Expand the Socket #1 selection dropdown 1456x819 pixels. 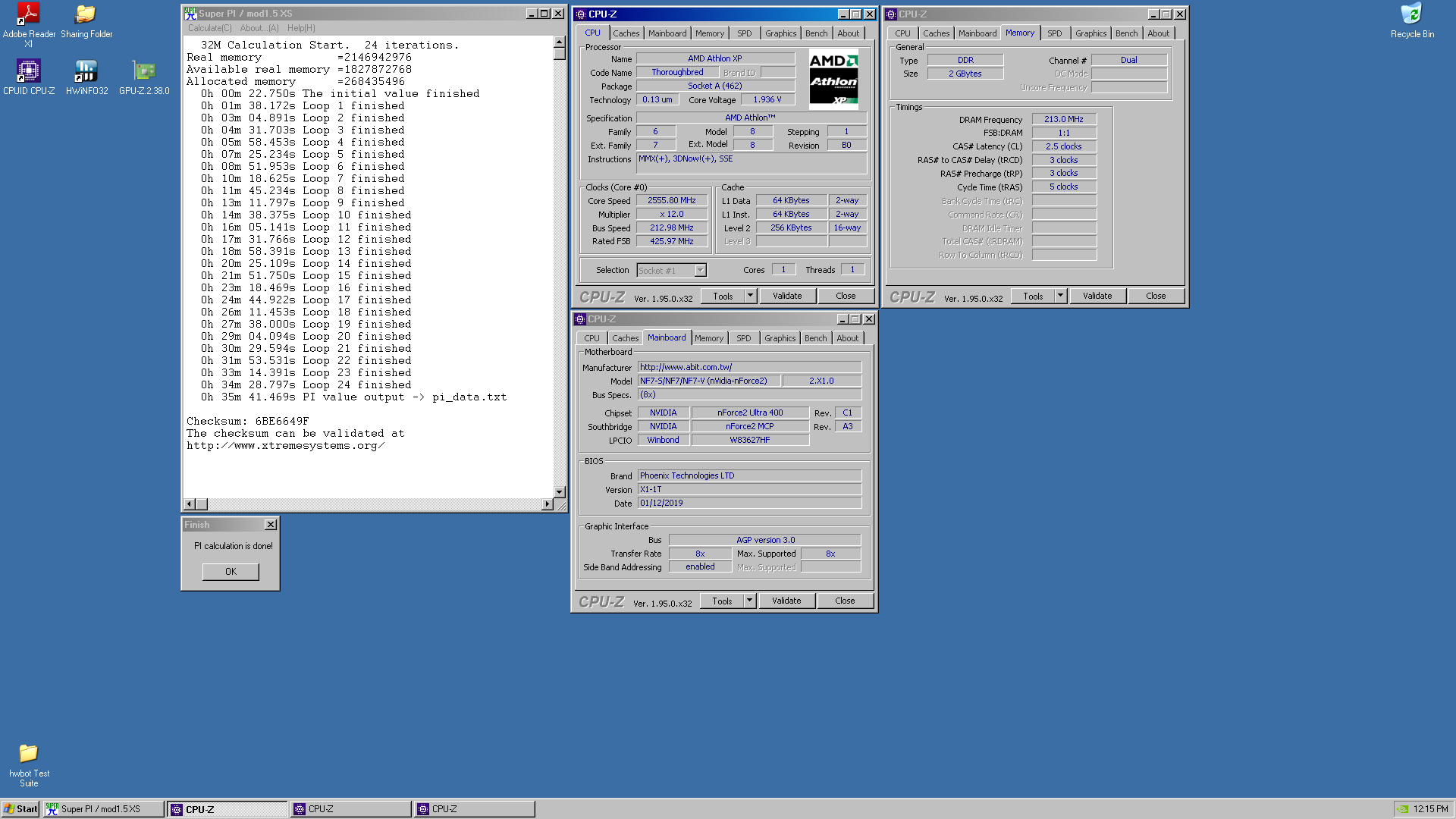tap(701, 271)
